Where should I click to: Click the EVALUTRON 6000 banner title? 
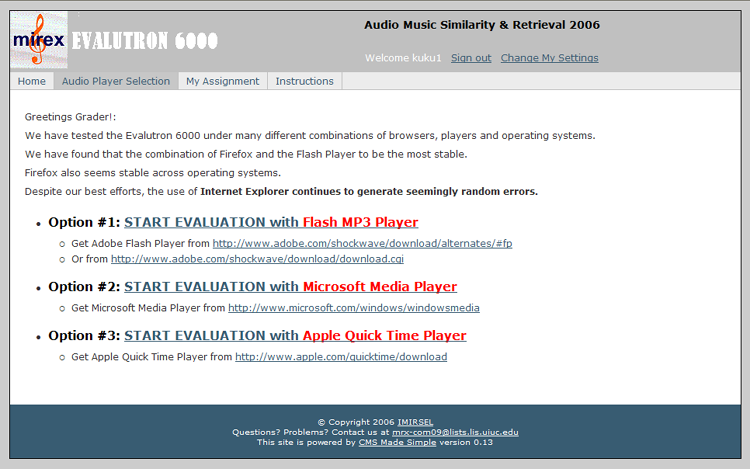tap(145, 41)
